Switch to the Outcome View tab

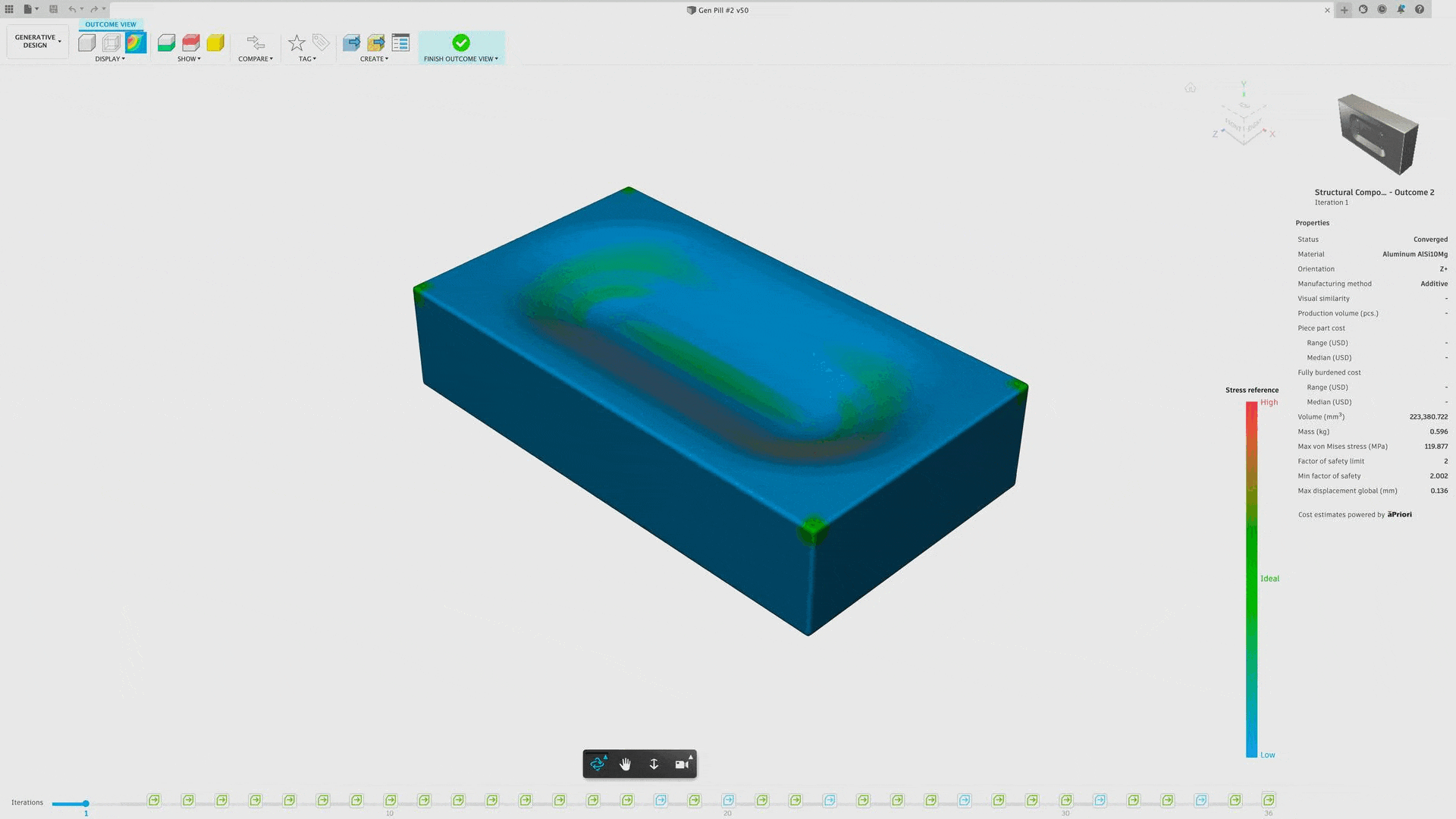click(x=111, y=24)
